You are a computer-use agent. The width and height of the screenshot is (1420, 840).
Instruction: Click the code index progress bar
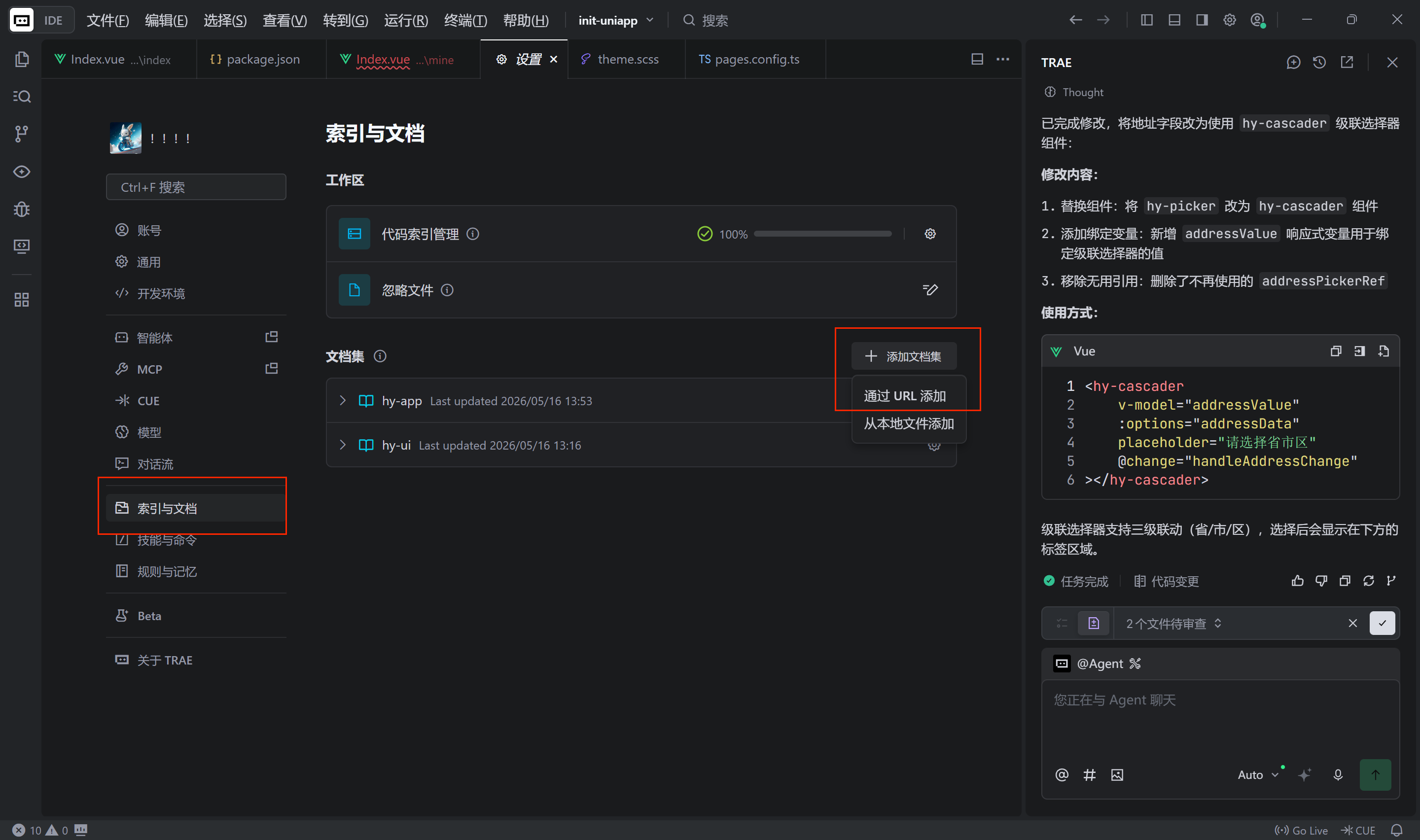tap(822, 234)
